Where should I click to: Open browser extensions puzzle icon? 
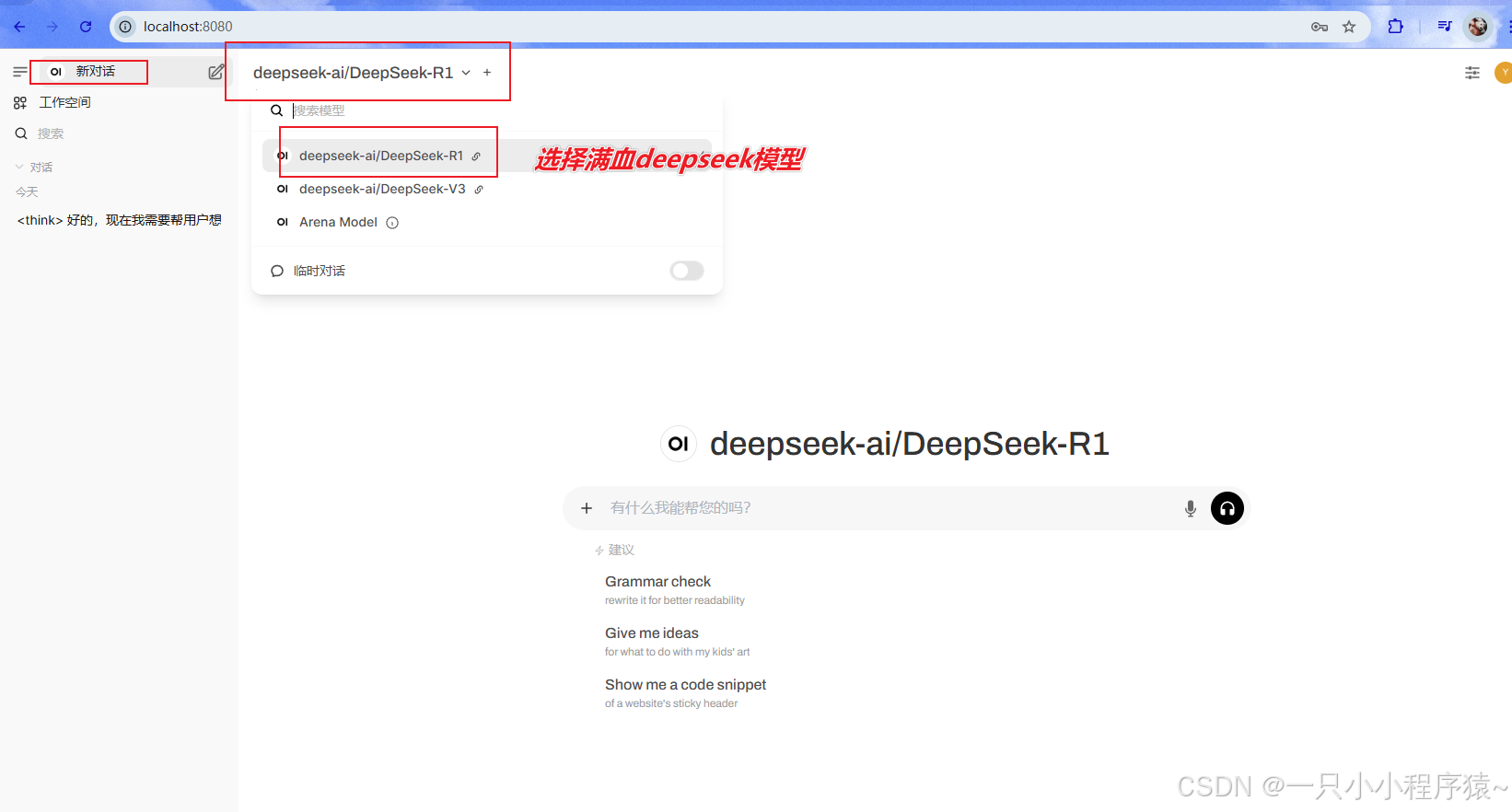[x=1396, y=27]
